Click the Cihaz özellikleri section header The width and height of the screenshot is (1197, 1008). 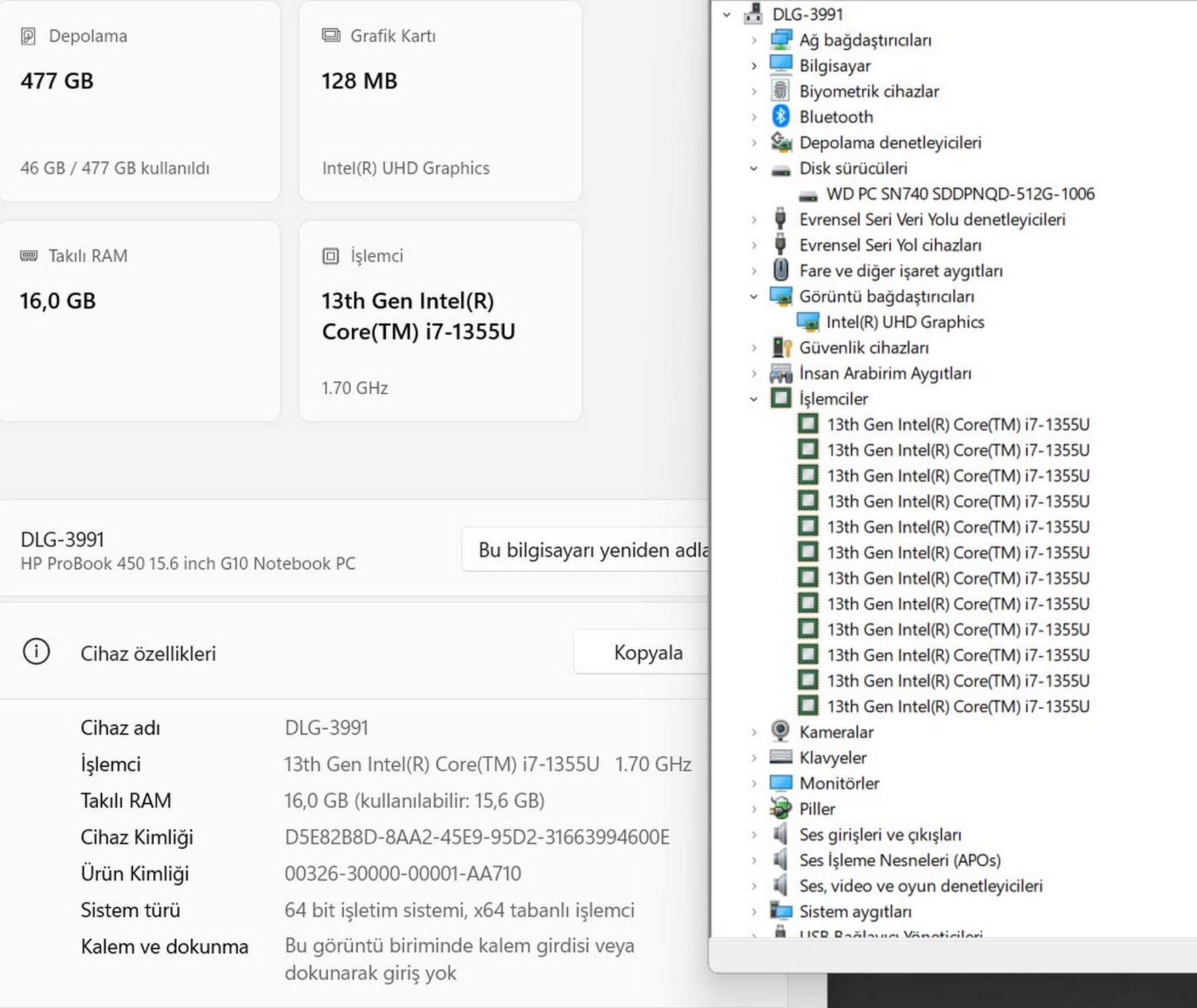coord(148,653)
